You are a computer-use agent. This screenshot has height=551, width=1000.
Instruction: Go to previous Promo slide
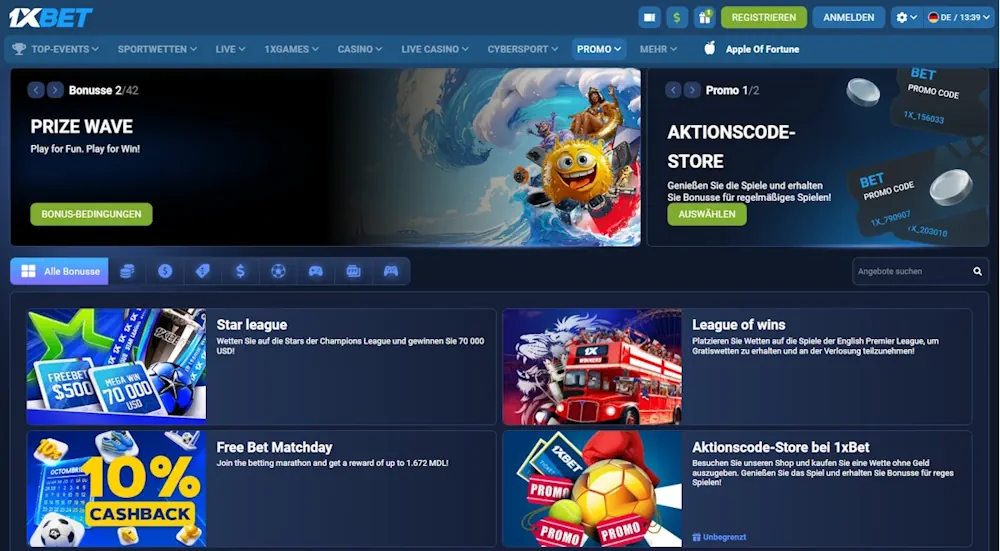point(673,90)
